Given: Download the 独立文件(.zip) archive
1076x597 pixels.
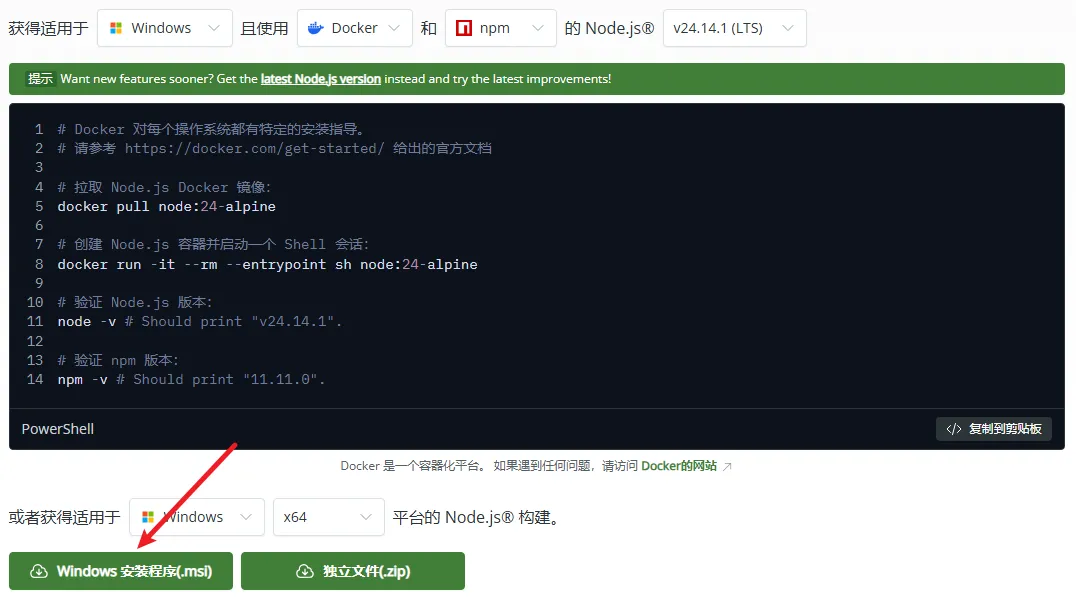Looking at the screenshot, I should [x=353, y=571].
